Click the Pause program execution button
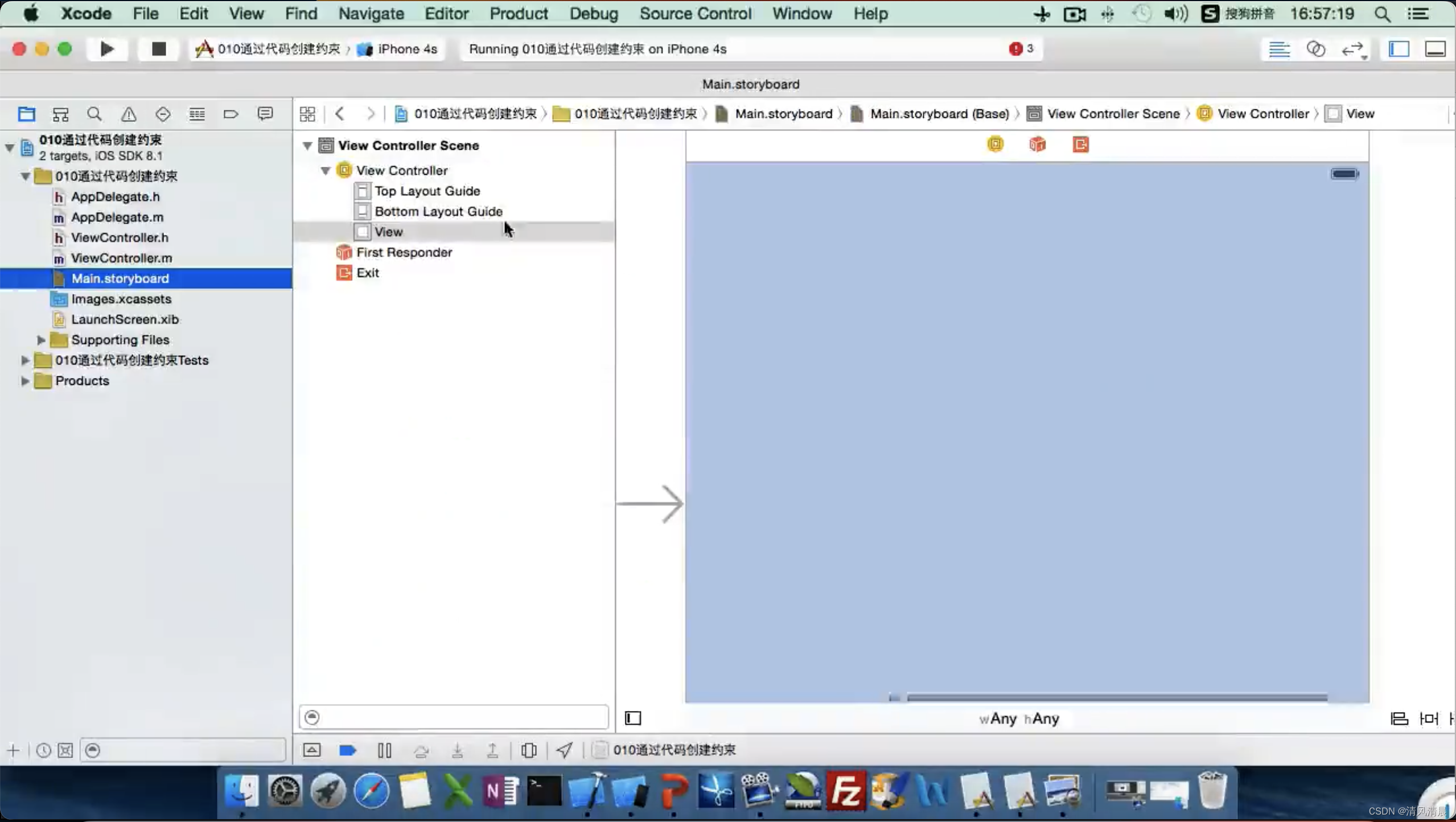The height and width of the screenshot is (822, 1456). coord(385,750)
